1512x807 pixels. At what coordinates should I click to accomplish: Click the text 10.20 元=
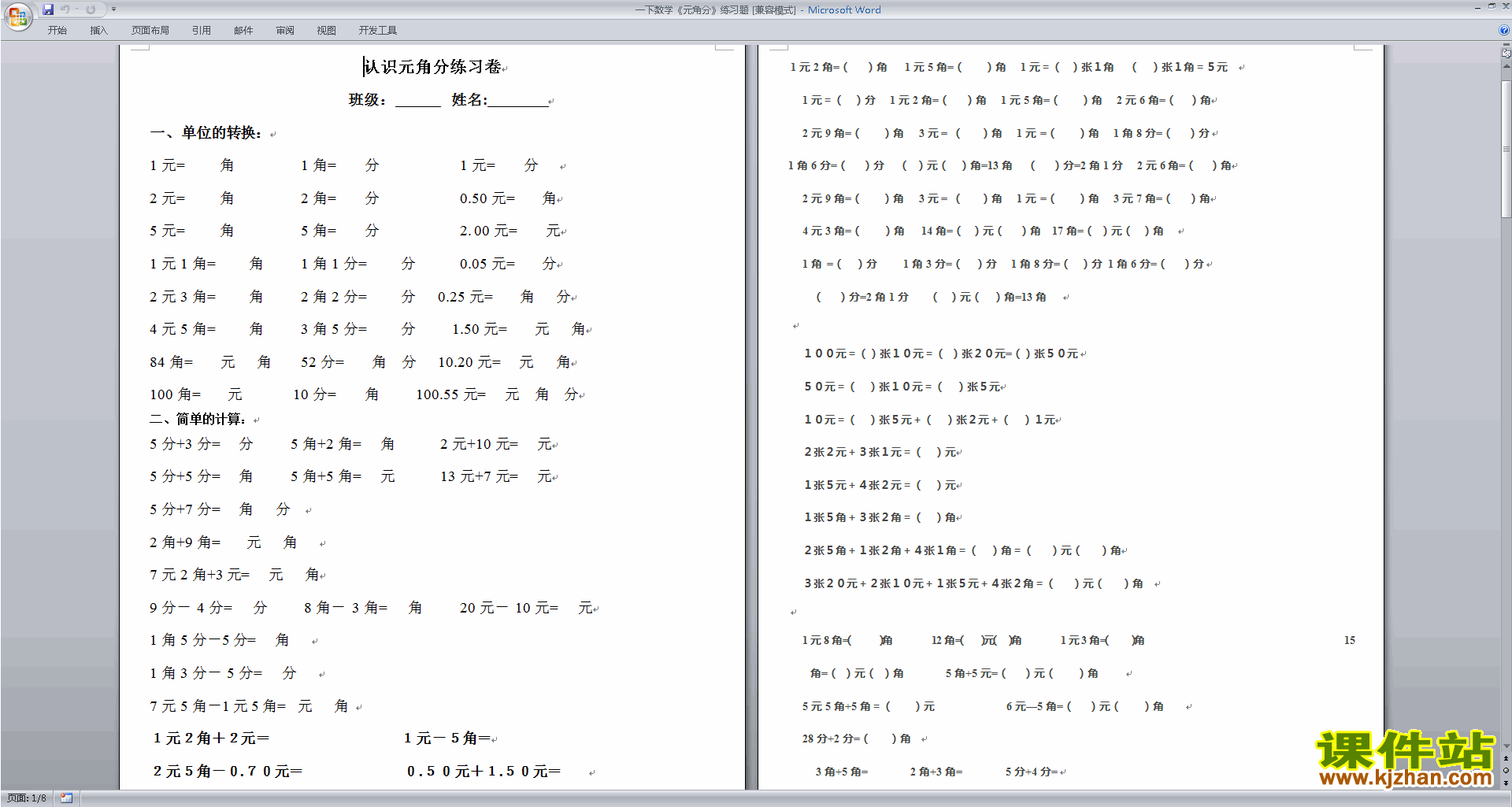point(469,362)
